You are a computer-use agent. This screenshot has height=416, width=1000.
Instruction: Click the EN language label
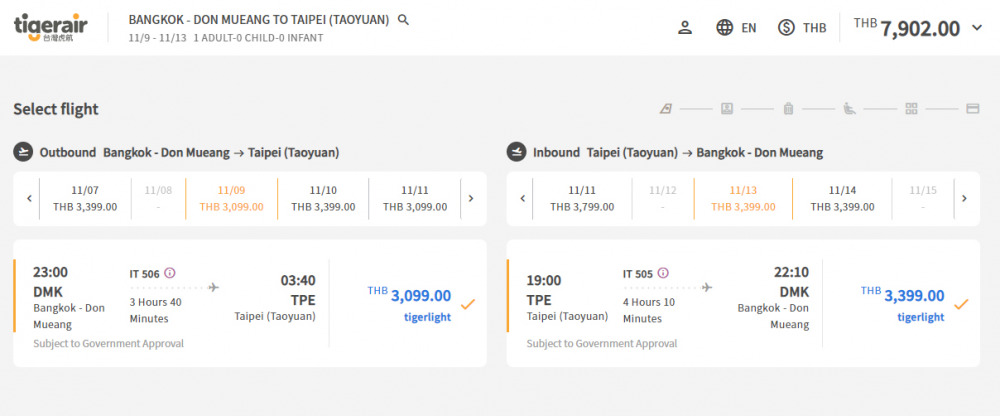click(x=749, y=28)
